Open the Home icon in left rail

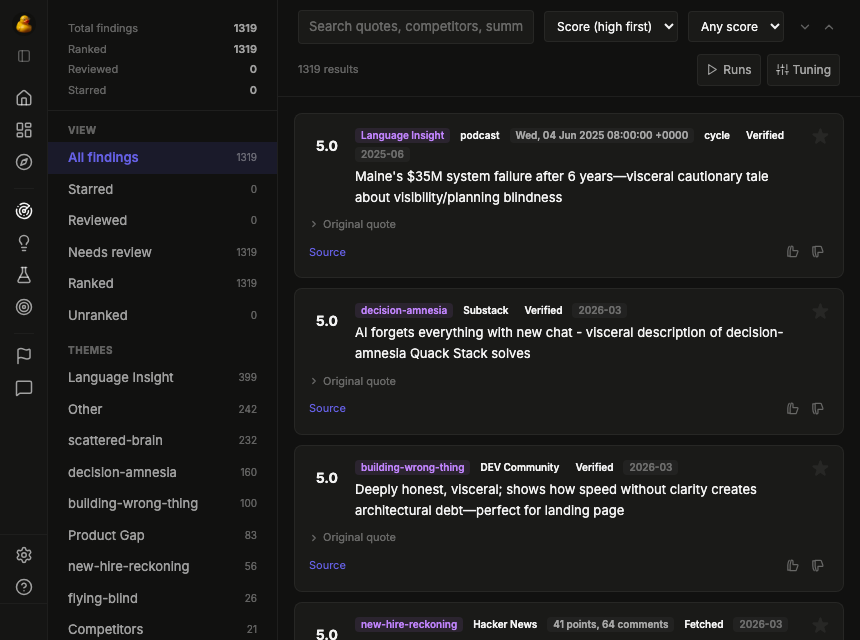pos(23,98)
